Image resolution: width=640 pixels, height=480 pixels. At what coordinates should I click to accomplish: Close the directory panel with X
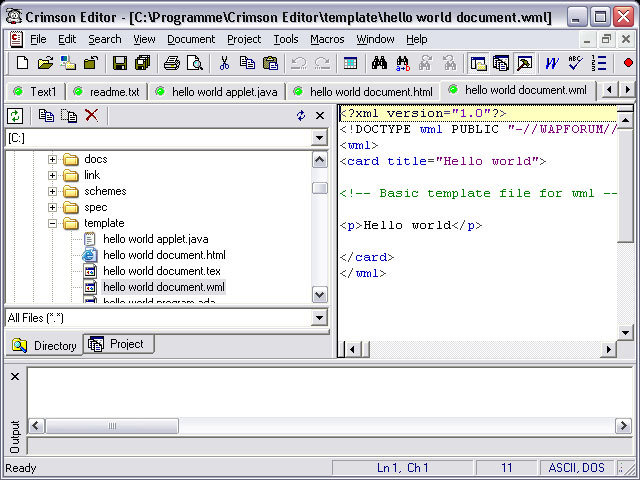coord(320,116)
